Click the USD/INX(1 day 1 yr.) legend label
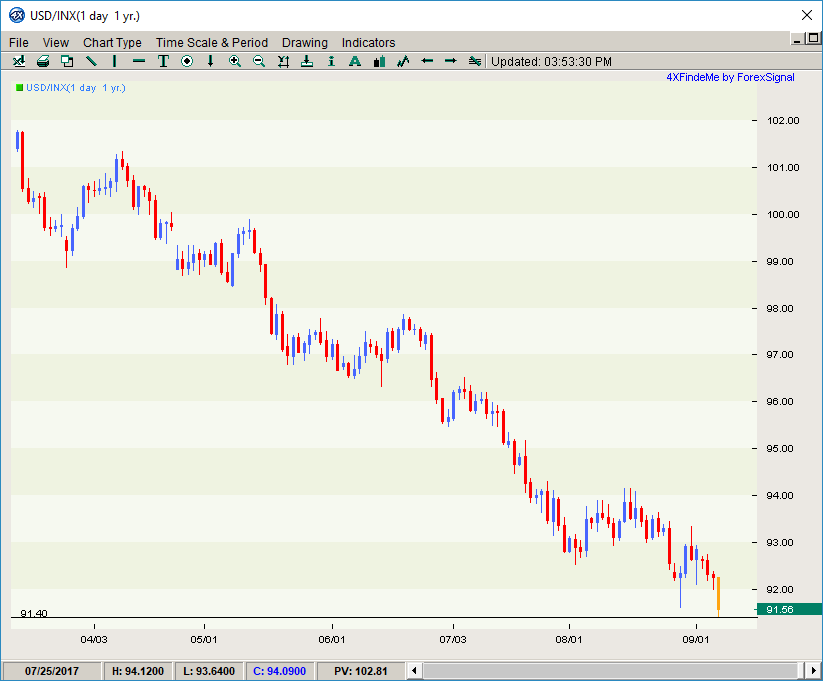823x681 pixels. [76, 88]
